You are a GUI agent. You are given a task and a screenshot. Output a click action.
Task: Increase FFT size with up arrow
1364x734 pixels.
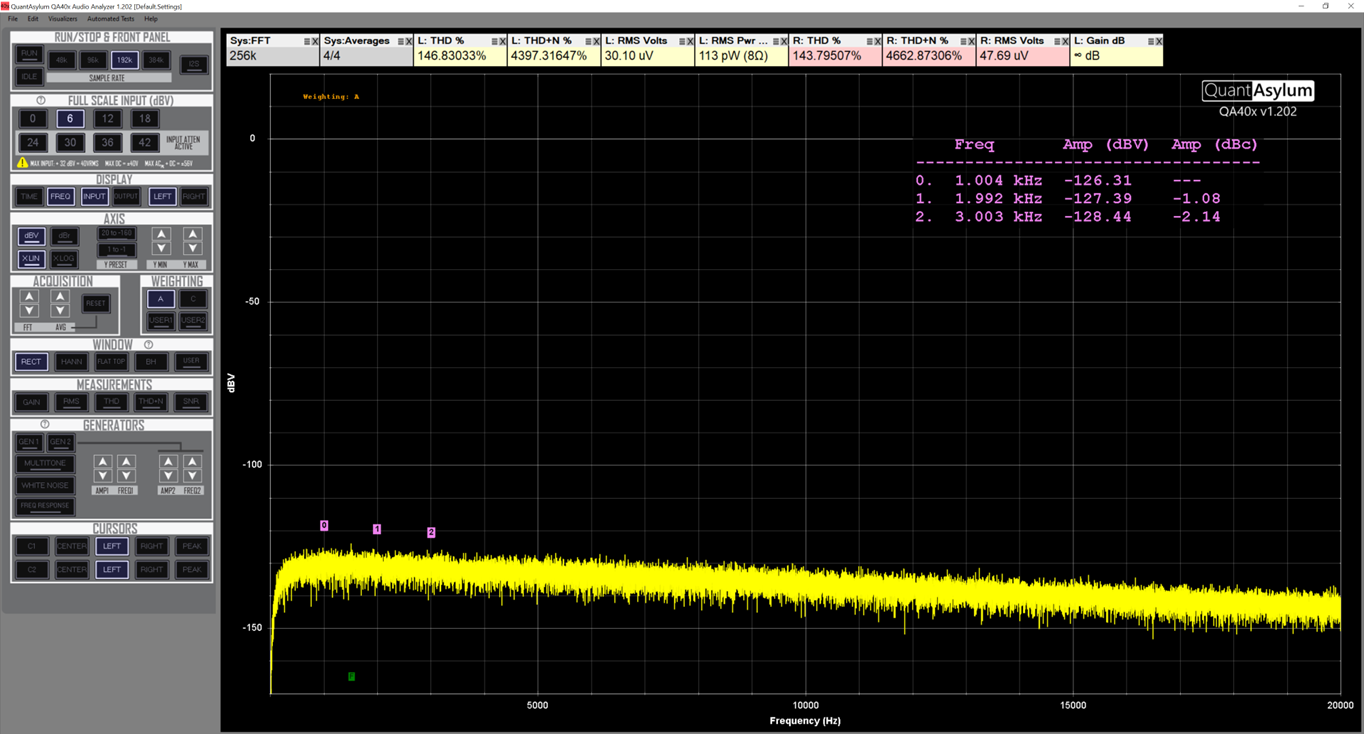click(x=29, y=298)
